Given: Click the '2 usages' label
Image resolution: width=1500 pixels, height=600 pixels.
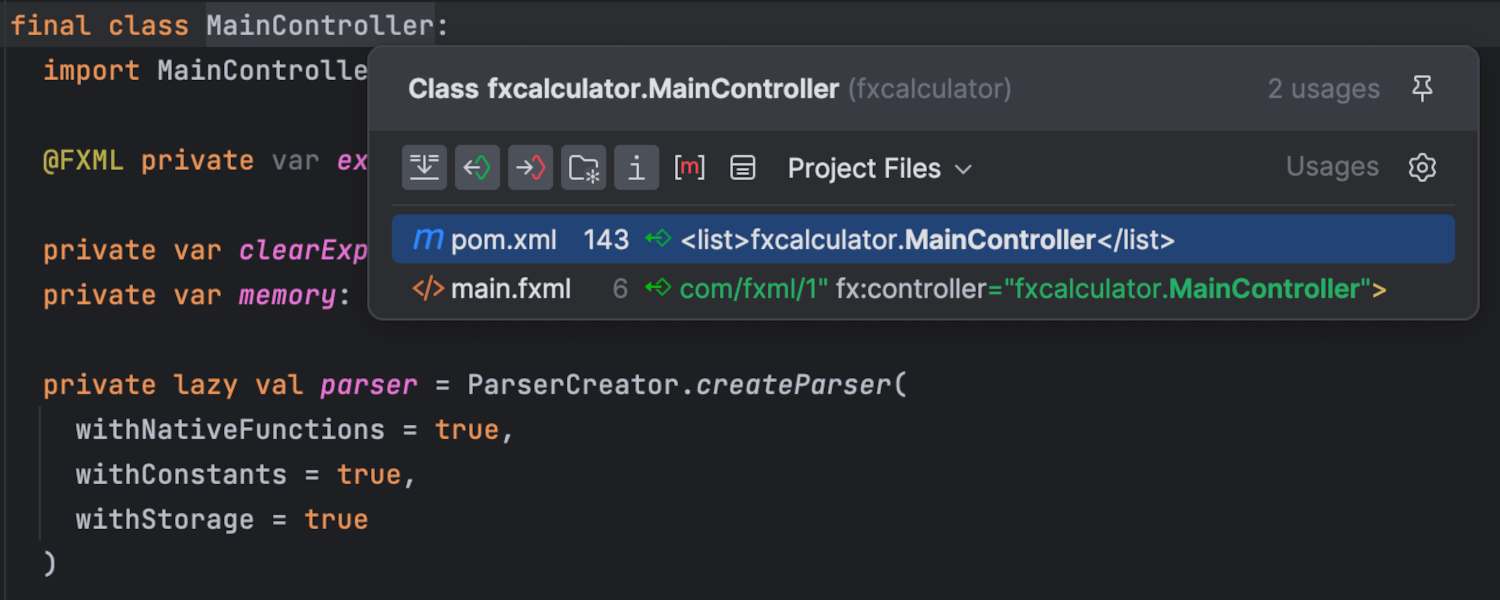Looking at the screenshot, I should point(1323,89).
